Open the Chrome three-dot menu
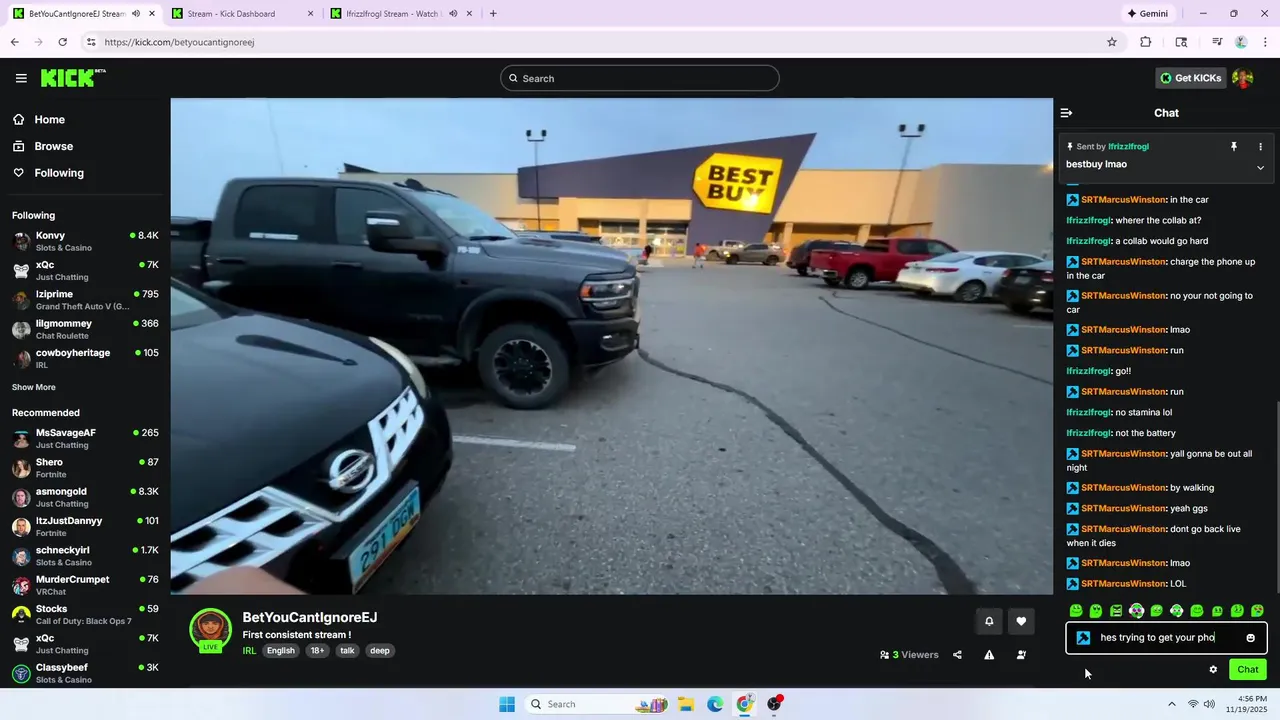The width and height of the screenshot is (1280, 720). [1264, 42]
